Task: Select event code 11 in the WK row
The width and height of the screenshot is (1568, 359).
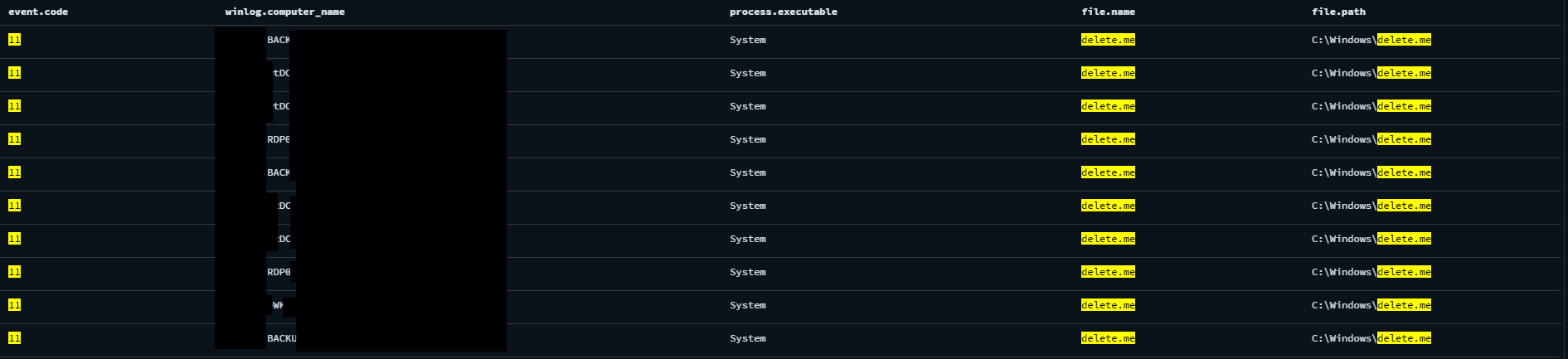Action: point(14,305)
